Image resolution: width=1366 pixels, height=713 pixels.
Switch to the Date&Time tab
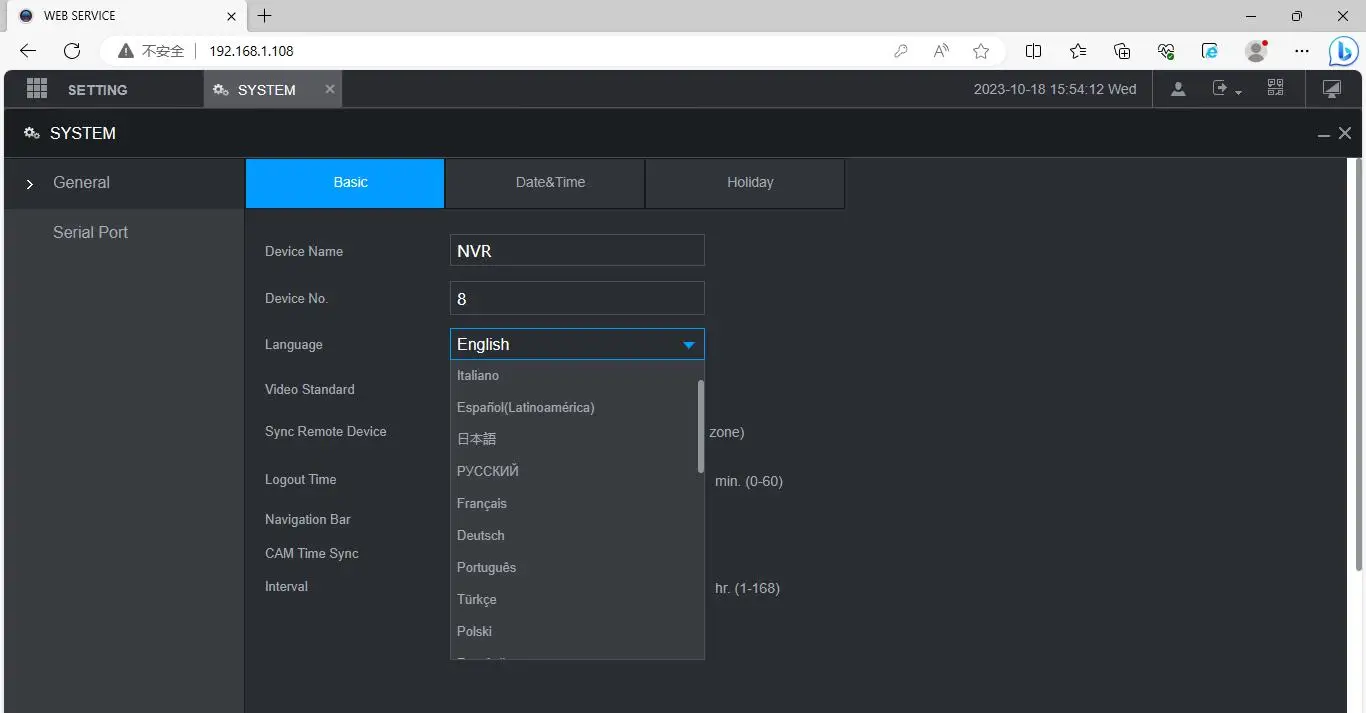545,183
